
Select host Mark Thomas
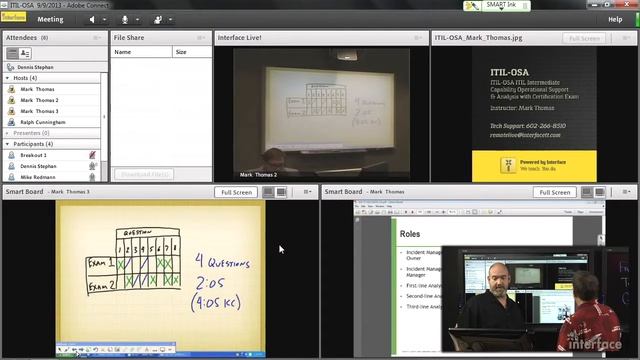point(52,89)
